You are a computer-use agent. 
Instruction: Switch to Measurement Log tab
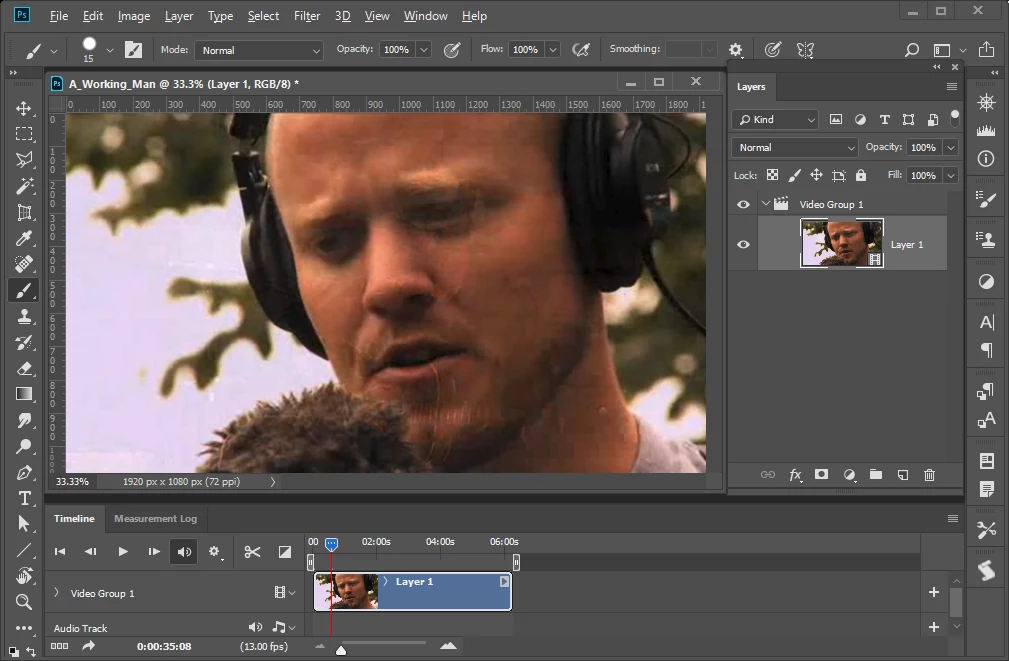pyautogui.click(x=156, y=518)
